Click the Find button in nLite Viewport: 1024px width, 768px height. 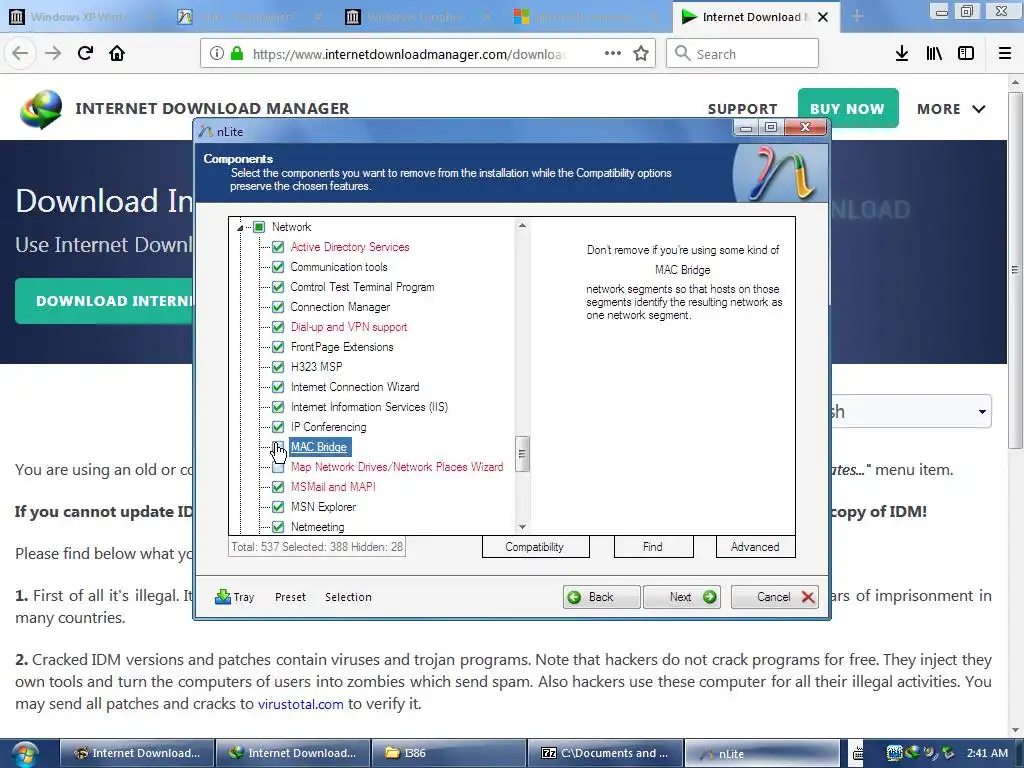(x=653, y=547)
